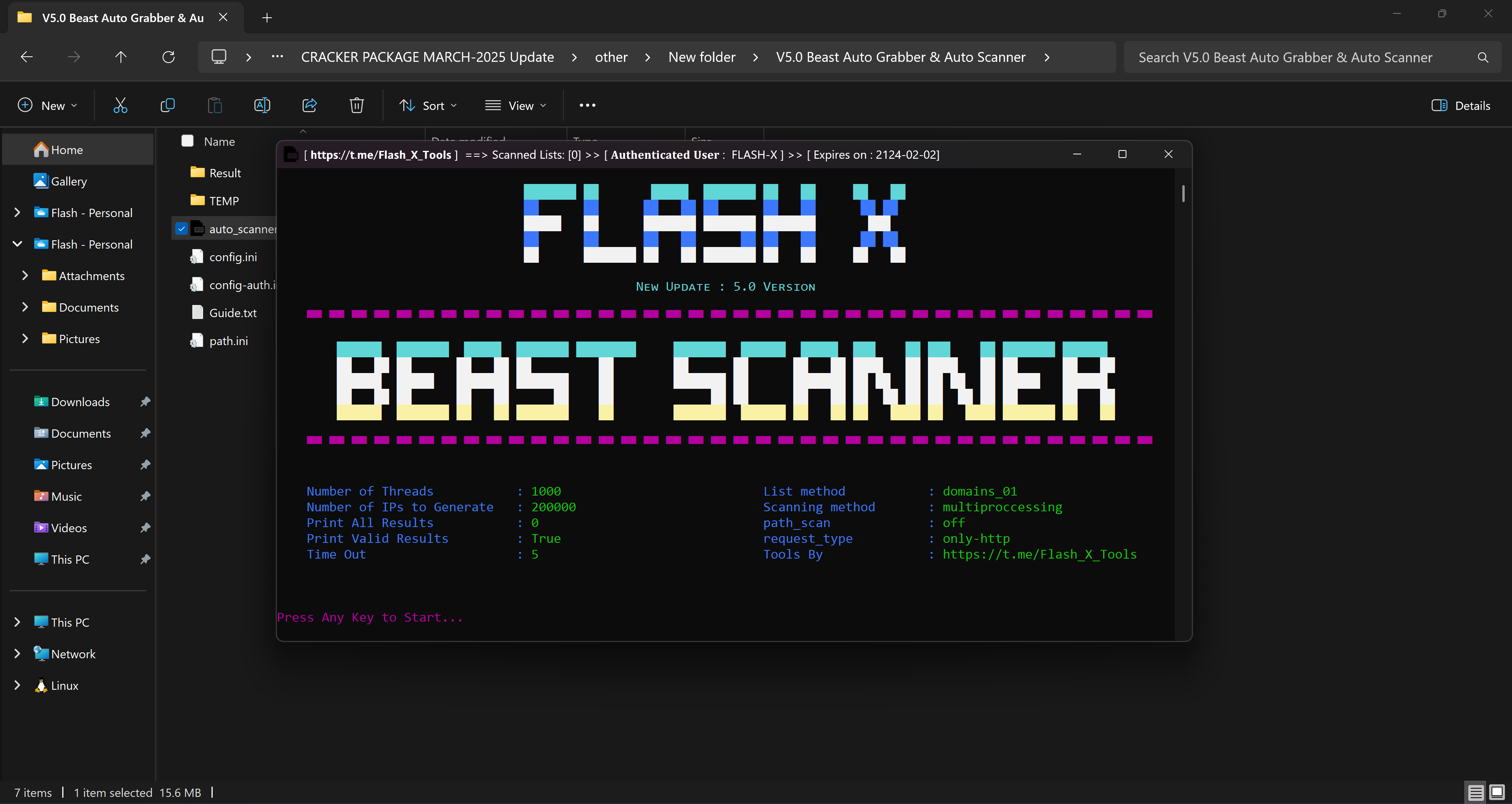Cut the selected auto_scanner file
The width and height of the screenshot is (1512, 804).
pos(120,105)
